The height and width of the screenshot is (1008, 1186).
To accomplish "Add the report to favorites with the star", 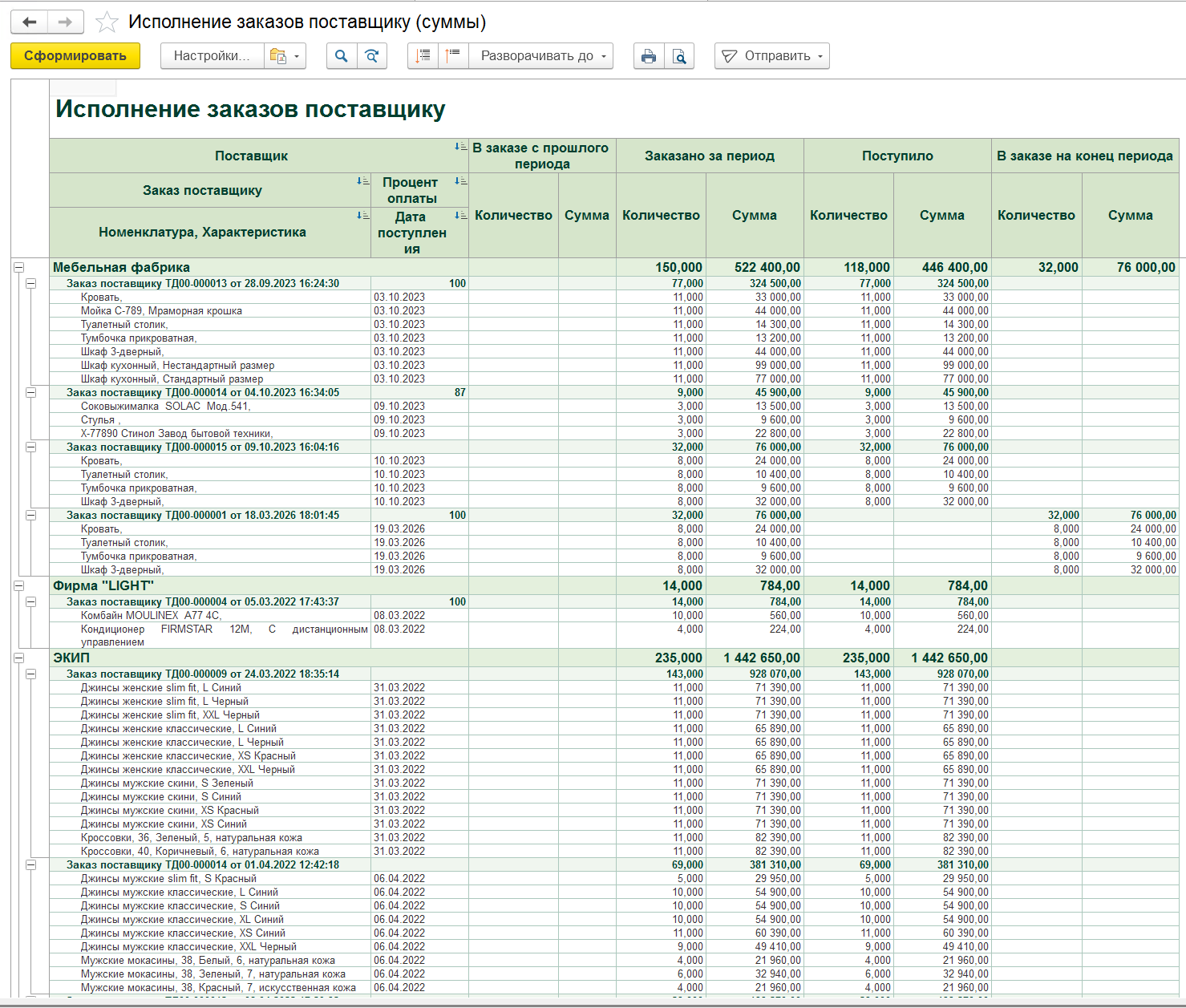I will (107, 22).
